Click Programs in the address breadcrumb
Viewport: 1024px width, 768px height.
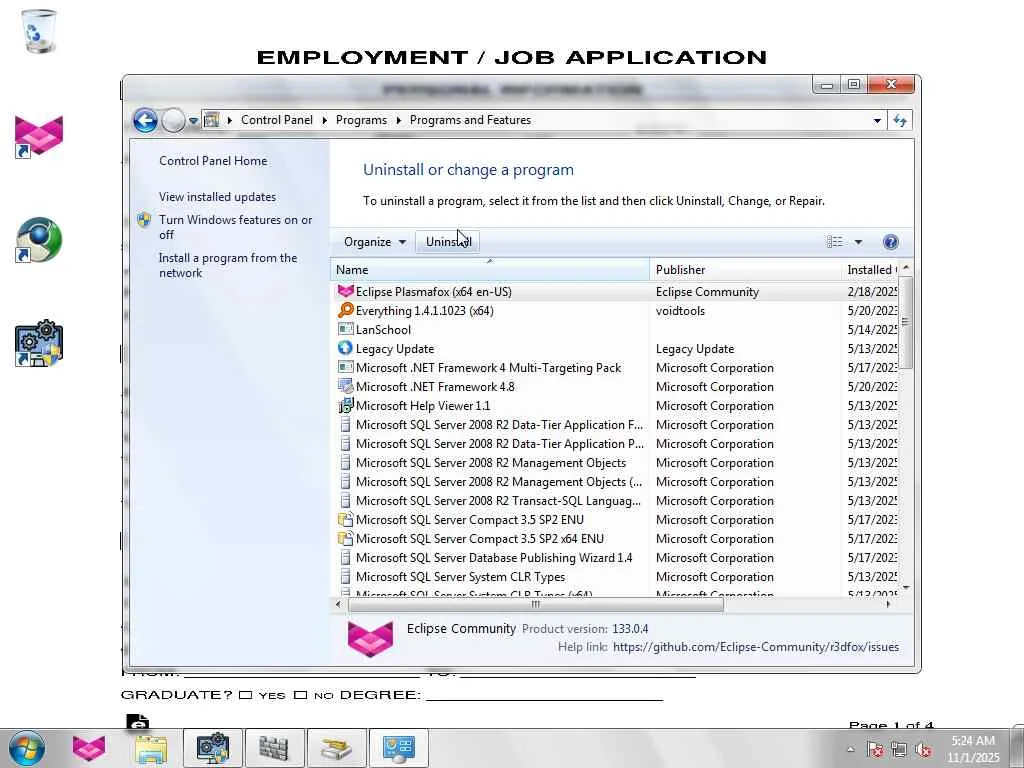[361, 120]
